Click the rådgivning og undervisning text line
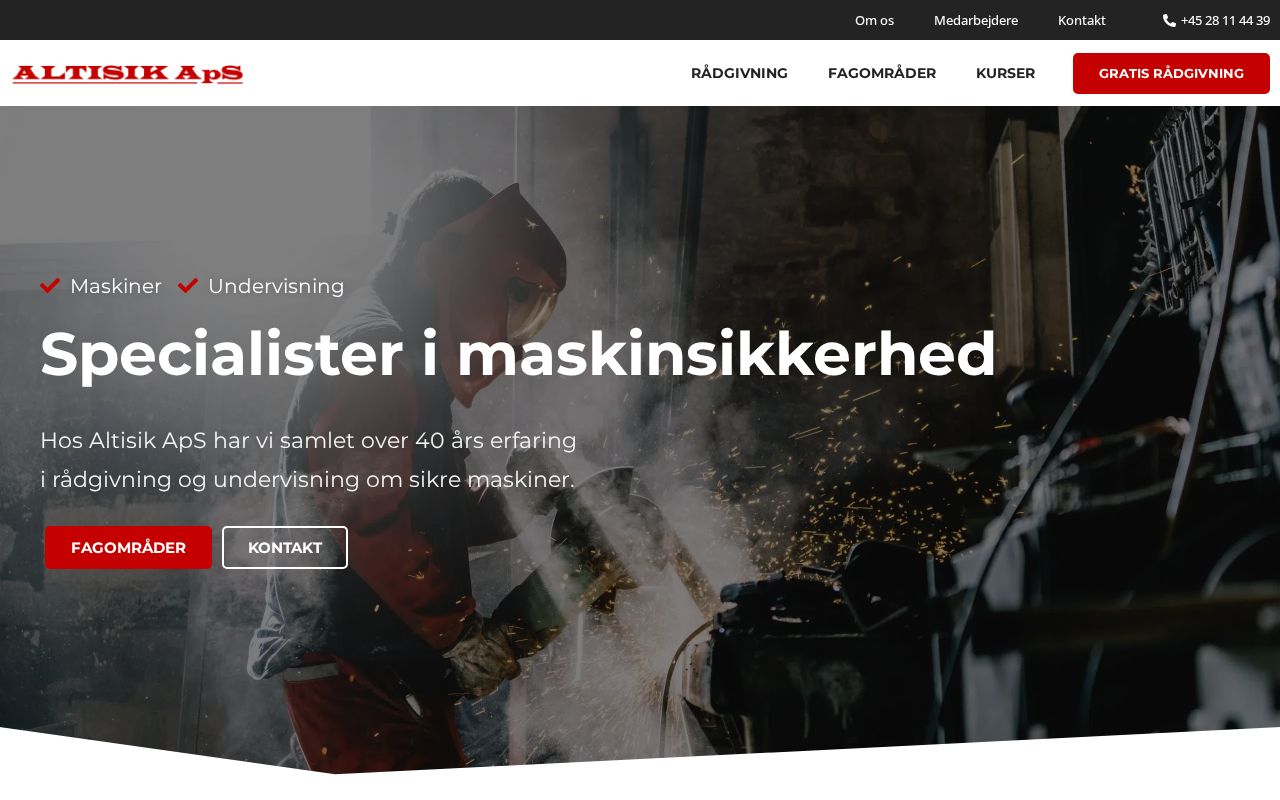 [308, 480]
